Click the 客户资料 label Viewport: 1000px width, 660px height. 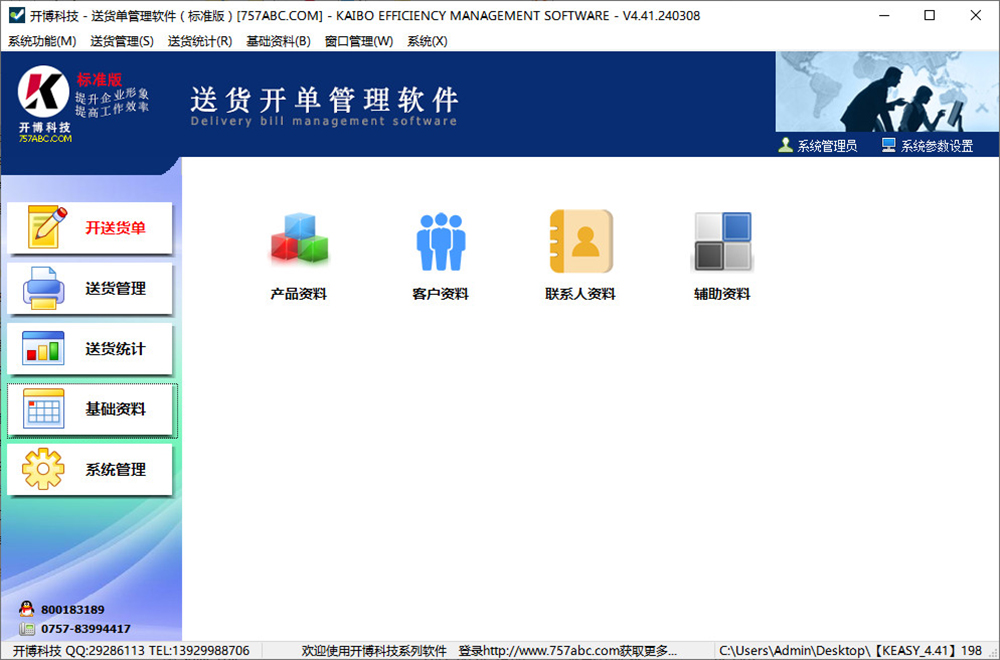(x=440, y=294)
